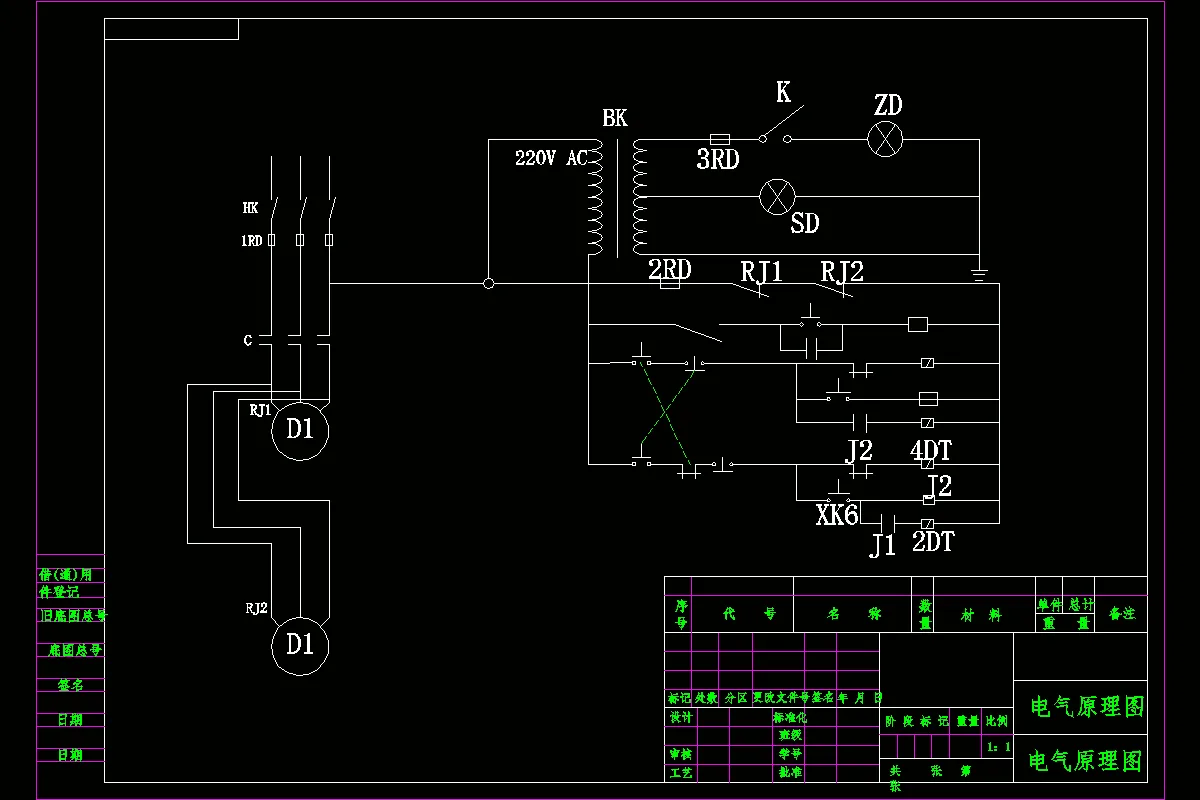Screen dimensions: 1200x800
Task: Click the '1:1' scale value
Action: point(998,747)
